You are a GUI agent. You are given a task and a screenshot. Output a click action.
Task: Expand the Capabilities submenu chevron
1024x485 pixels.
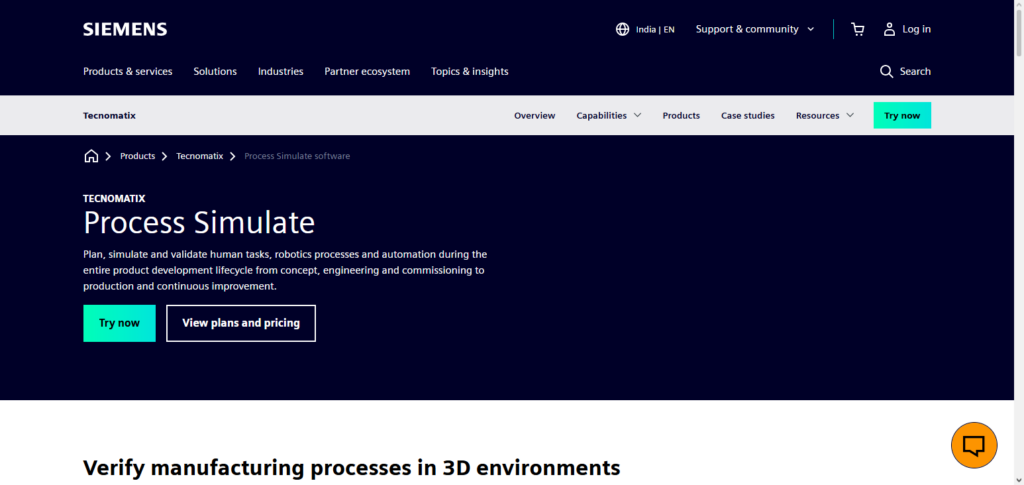pos(637,116)
